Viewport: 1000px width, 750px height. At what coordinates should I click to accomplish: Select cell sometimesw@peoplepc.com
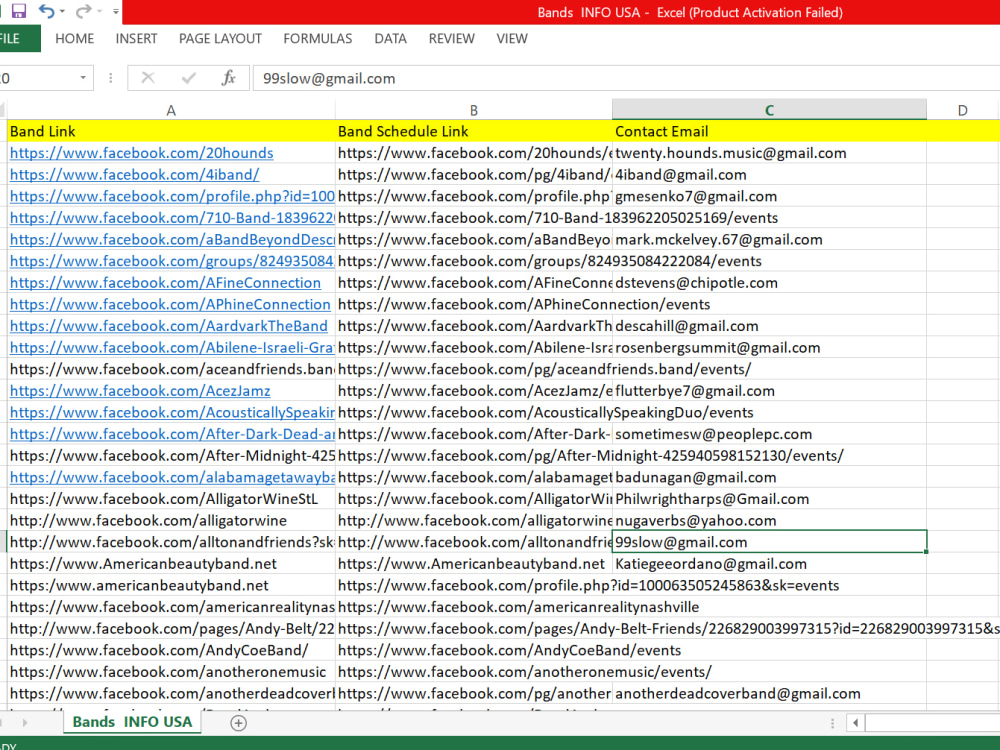click(x=769, y=434)
